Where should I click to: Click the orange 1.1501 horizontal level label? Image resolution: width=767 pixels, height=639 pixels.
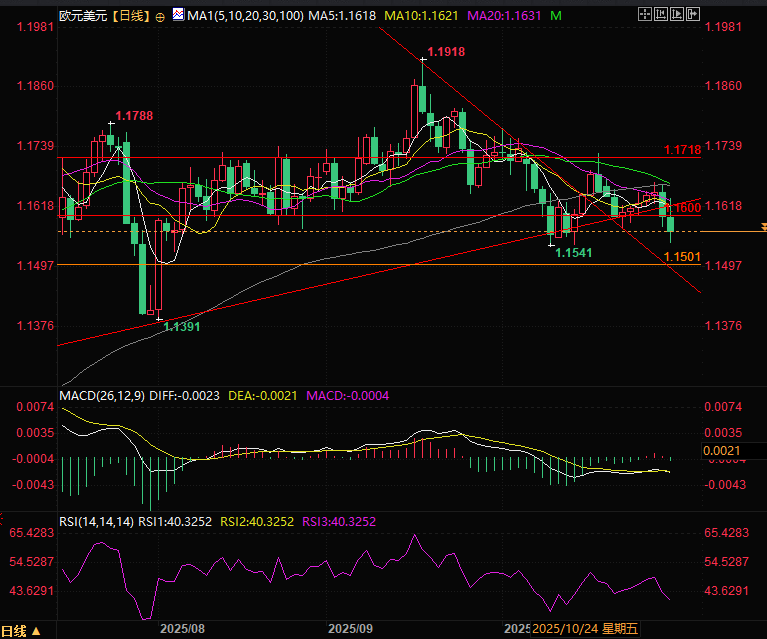point(681,257)
